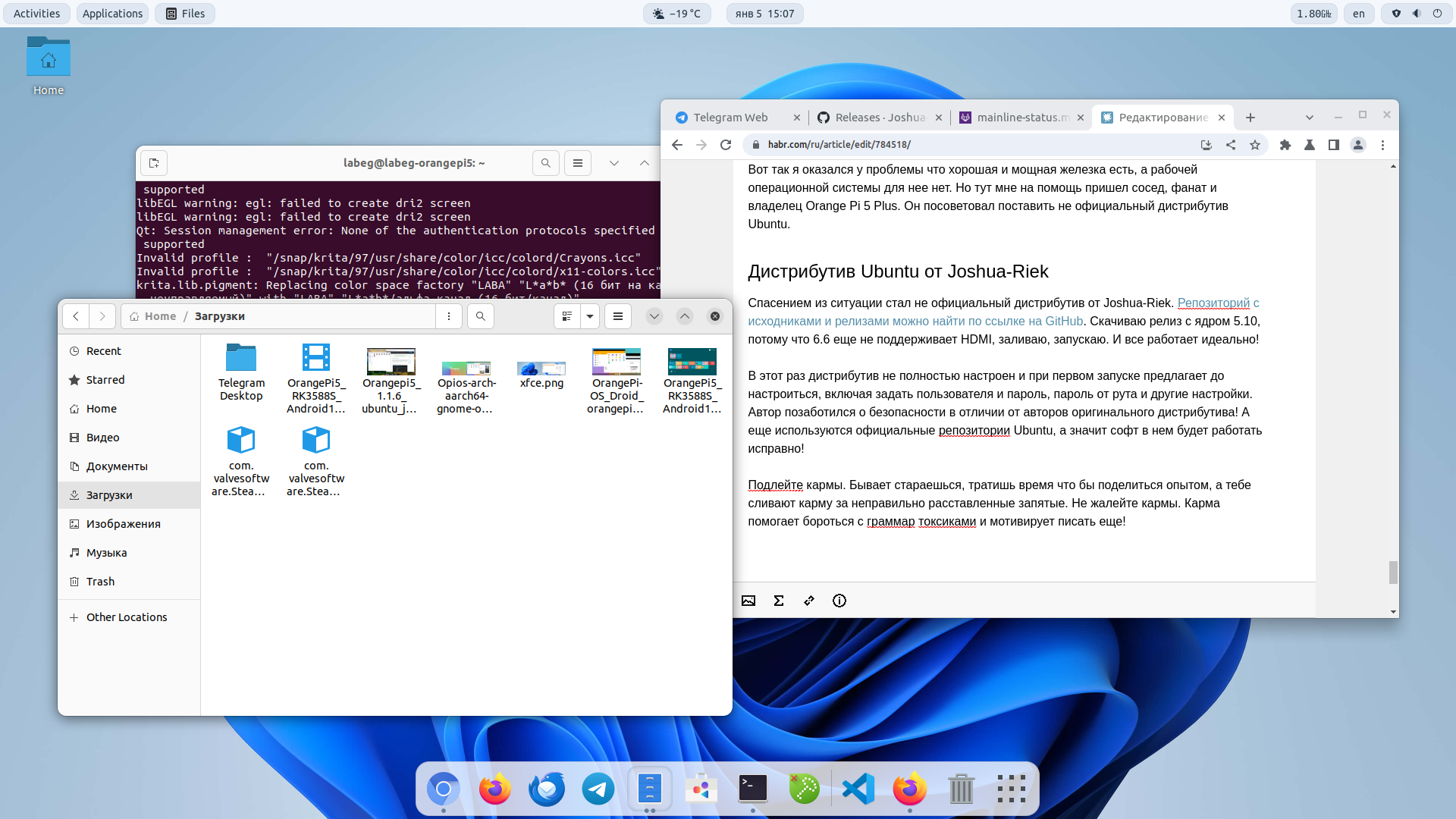Open Chrome extensions via the puzzle icon

click(x=1284, y=145)
